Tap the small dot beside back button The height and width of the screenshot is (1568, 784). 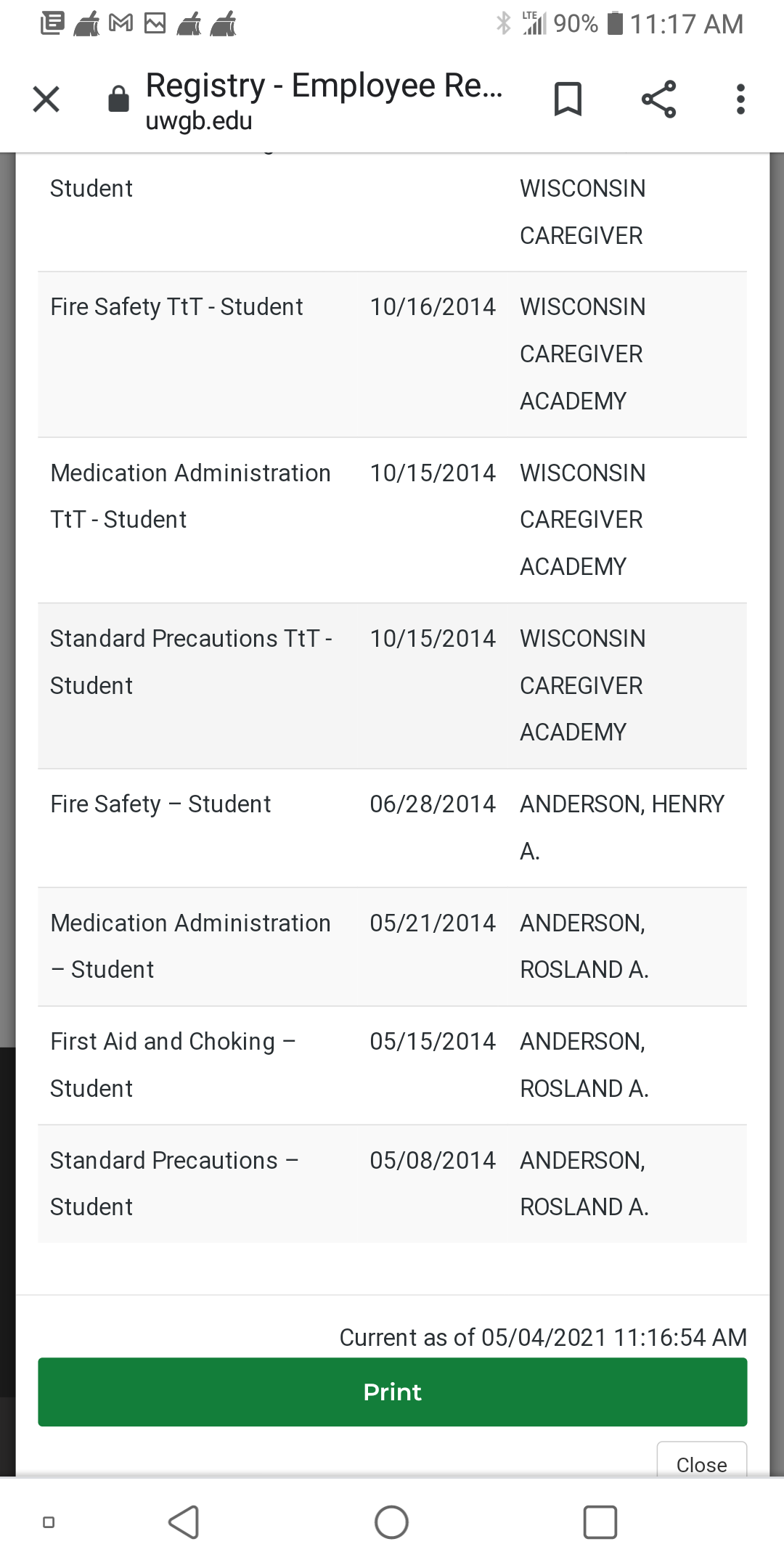(x=49, y=1522)
